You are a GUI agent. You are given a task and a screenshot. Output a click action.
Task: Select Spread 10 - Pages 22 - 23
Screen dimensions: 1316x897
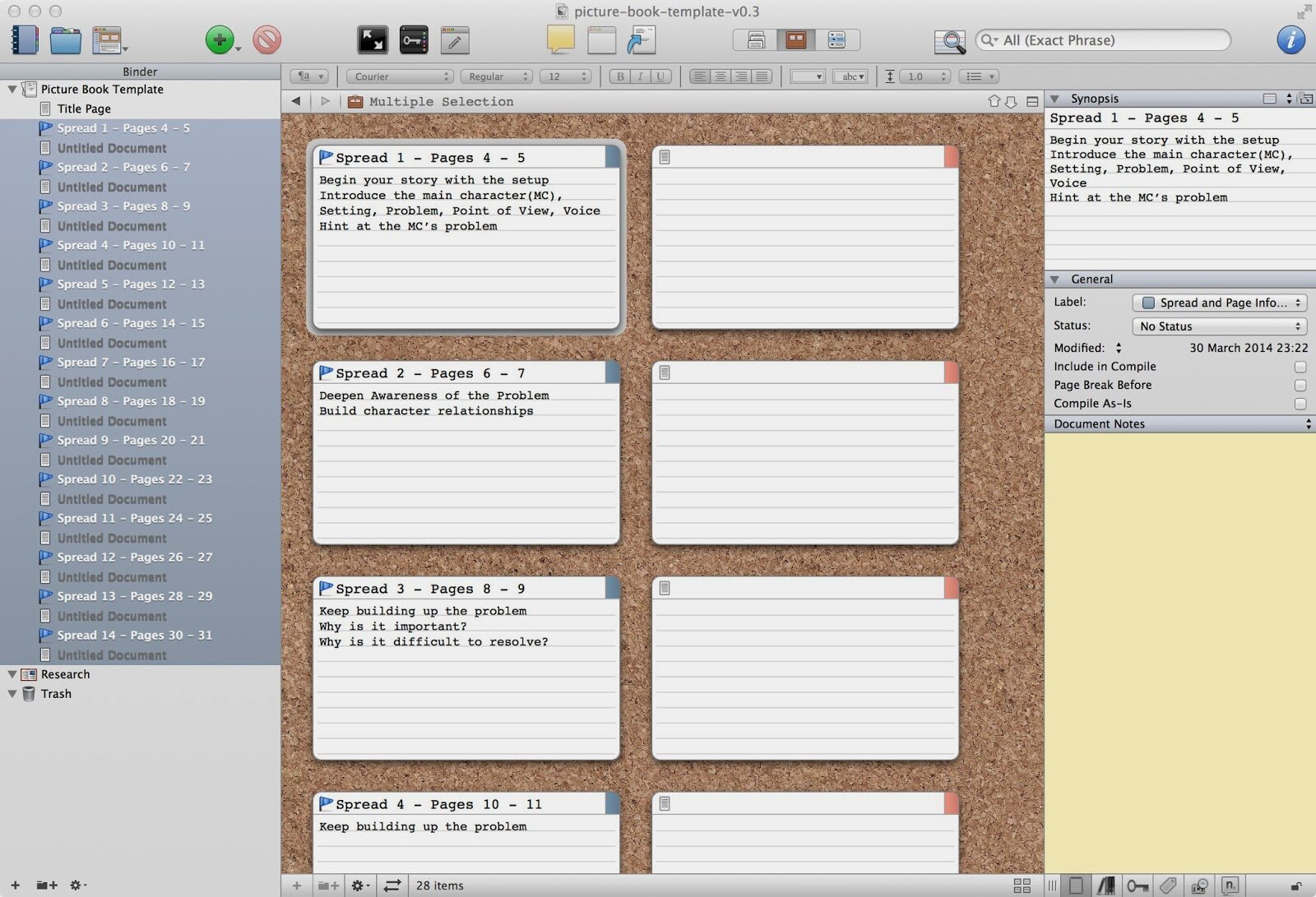tap(135, 479)
